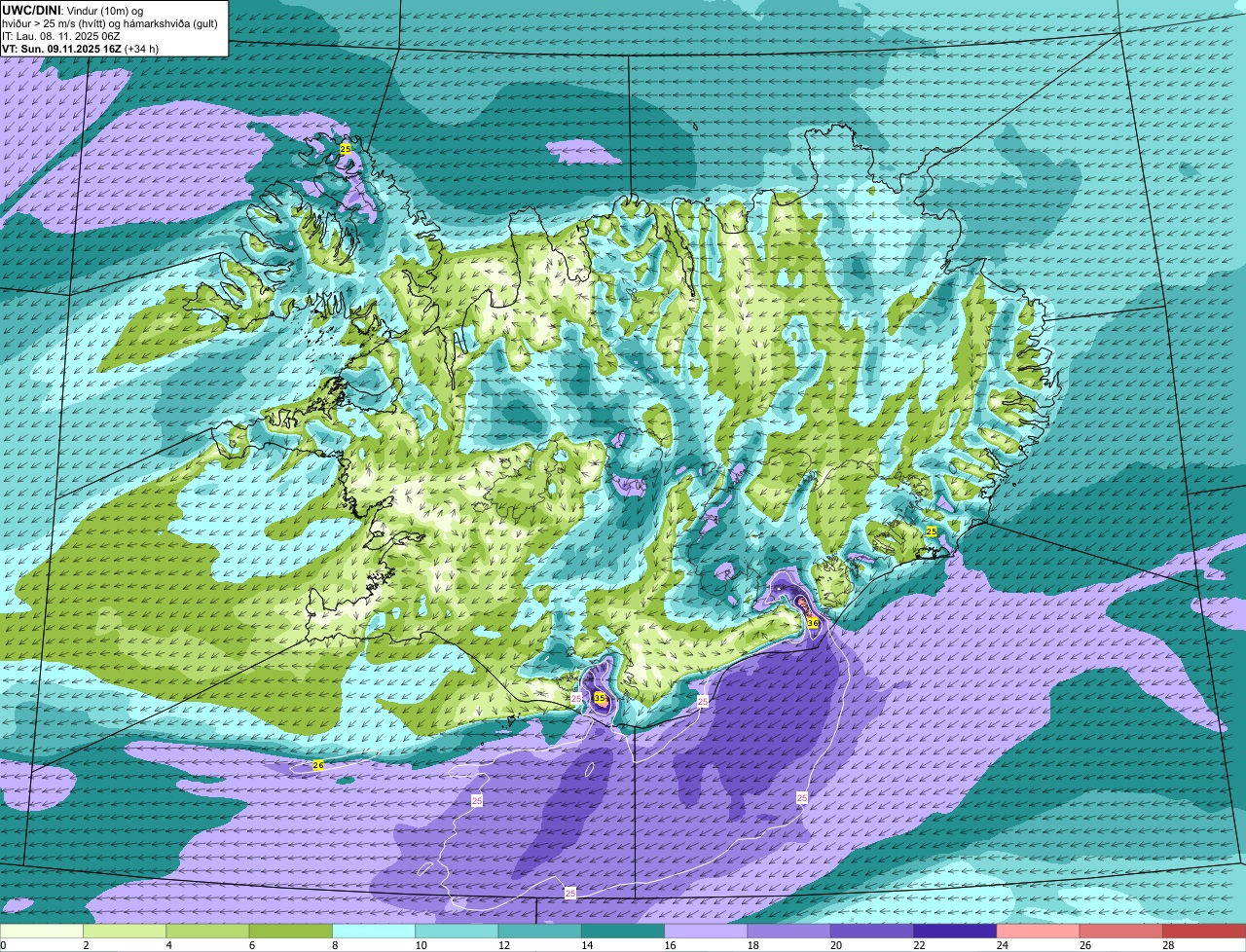Click the legend scale number 2
Image resolution: width=1246 pixels, height=952 pixels.
[87, 945]
